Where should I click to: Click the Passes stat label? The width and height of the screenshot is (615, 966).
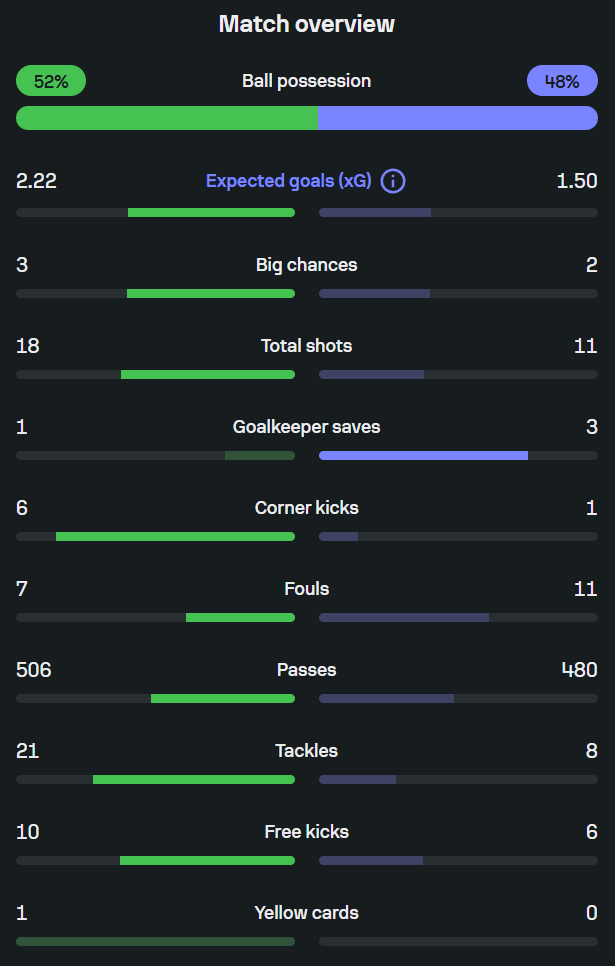pos(306,670)
